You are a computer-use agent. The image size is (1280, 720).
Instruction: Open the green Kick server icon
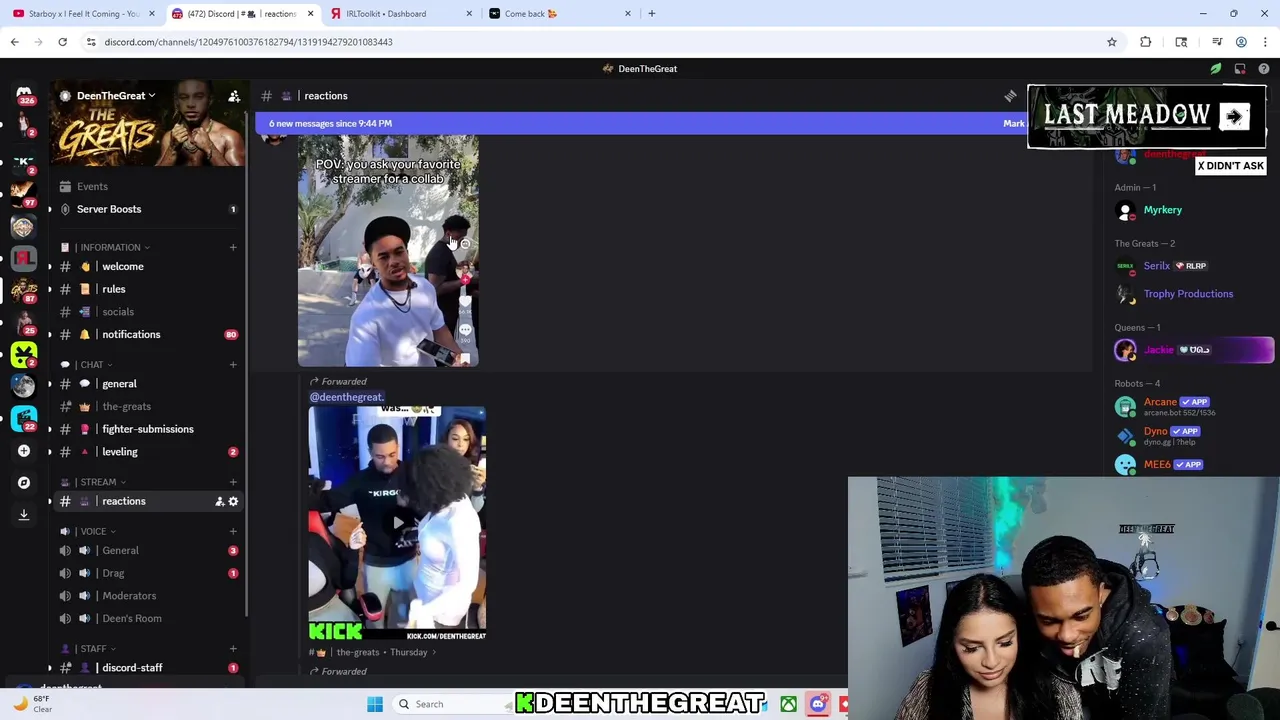[24, 354]
